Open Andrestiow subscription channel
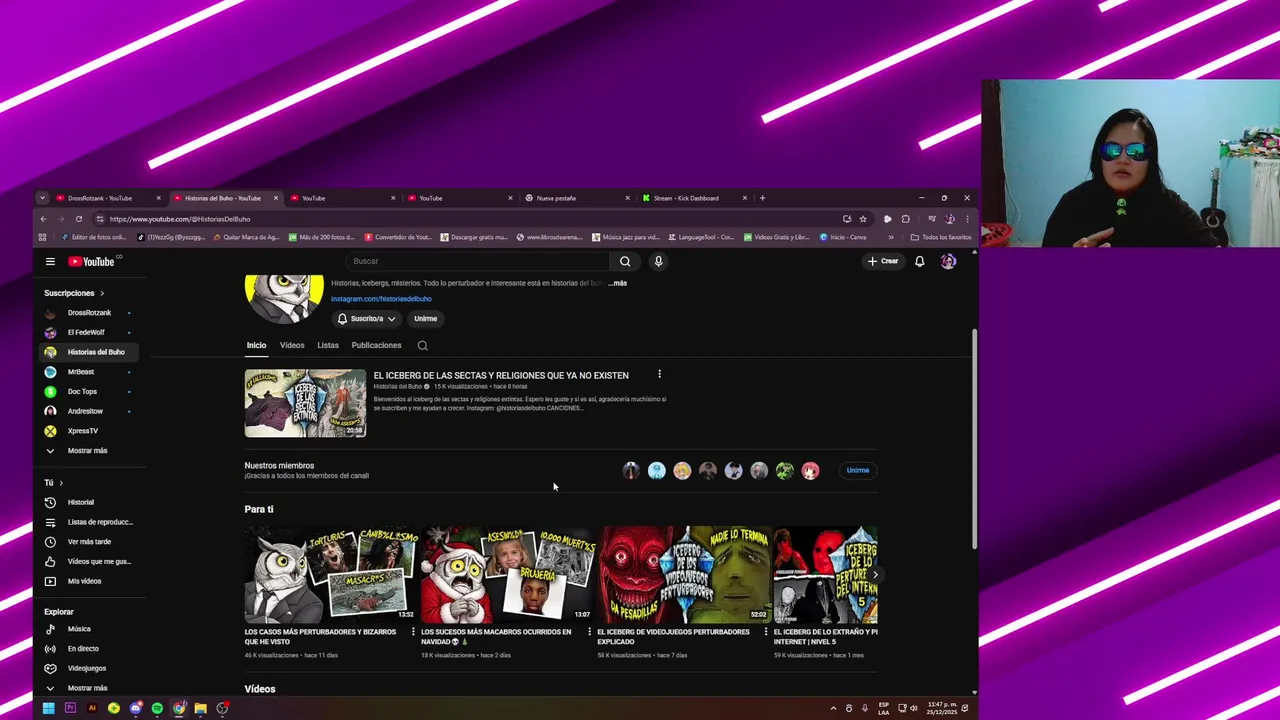 (x=91, y=411)
